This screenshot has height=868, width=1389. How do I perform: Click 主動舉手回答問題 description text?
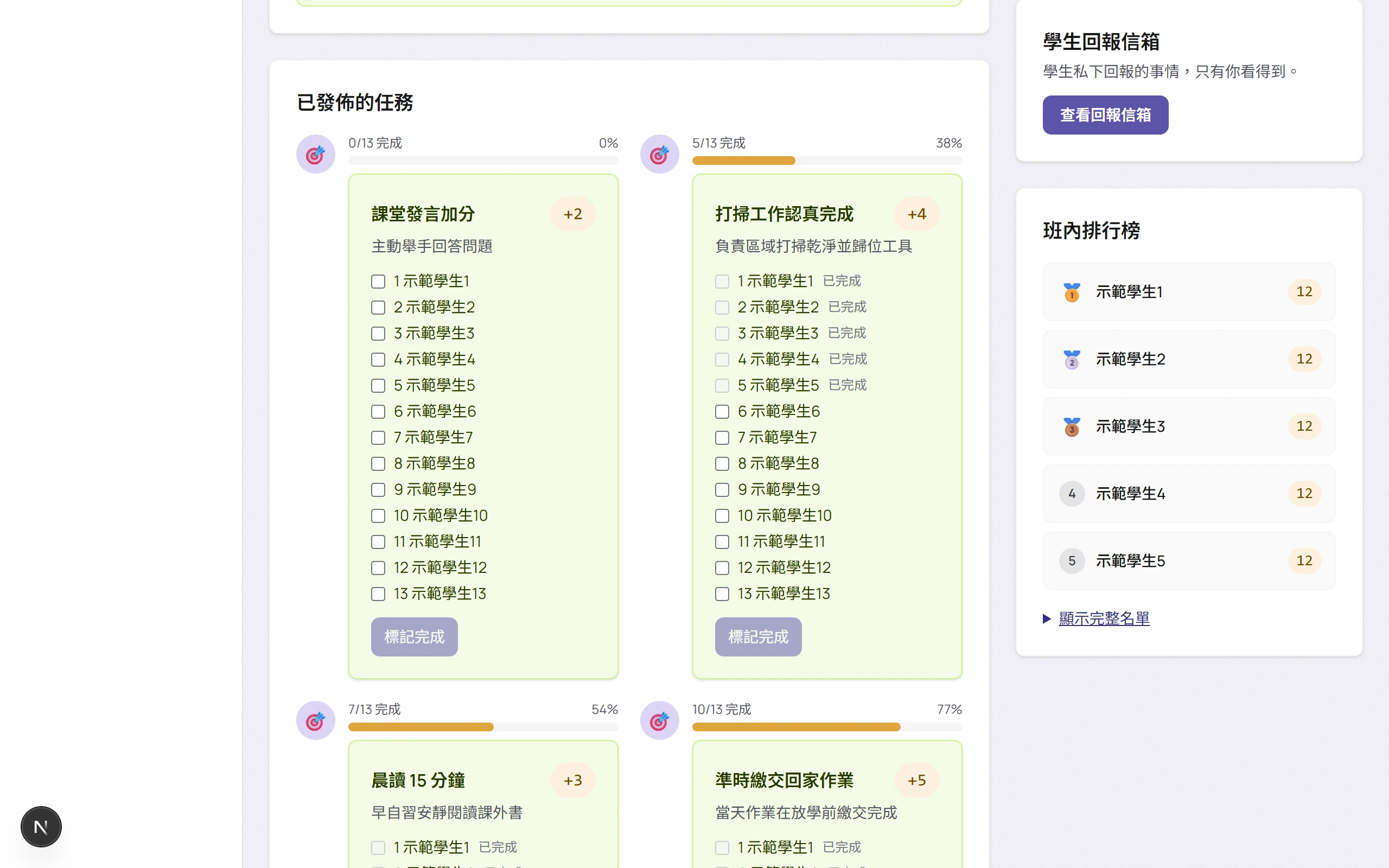coord(432,246)
